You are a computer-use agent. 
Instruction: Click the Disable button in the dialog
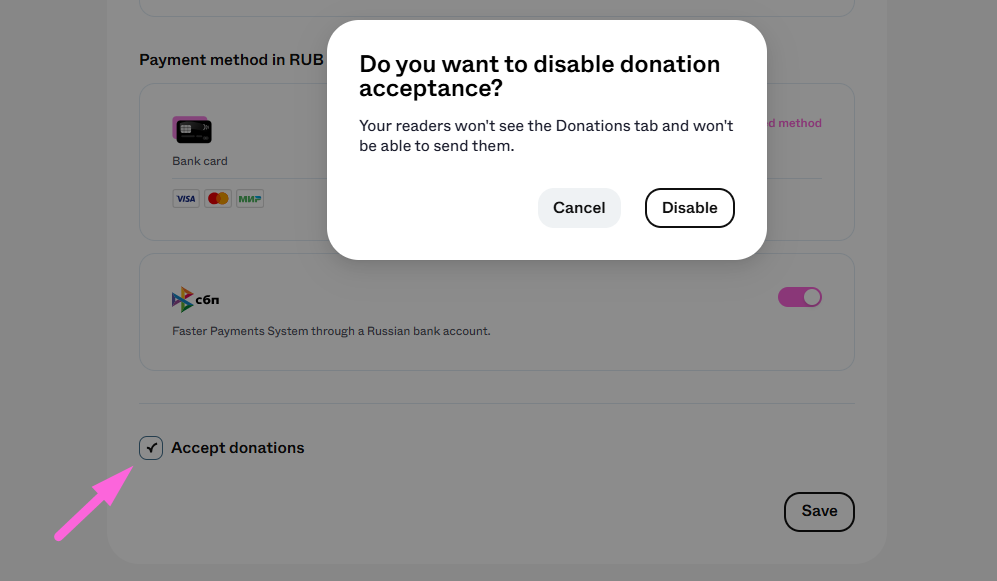click(x=689, y=208)
